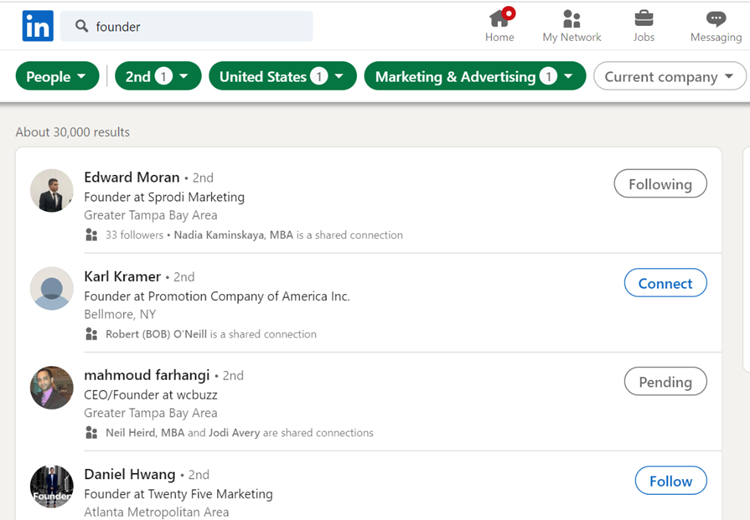Open Daniel Hwang's profile photo
The image size is (750, 520).
(52, 487)
